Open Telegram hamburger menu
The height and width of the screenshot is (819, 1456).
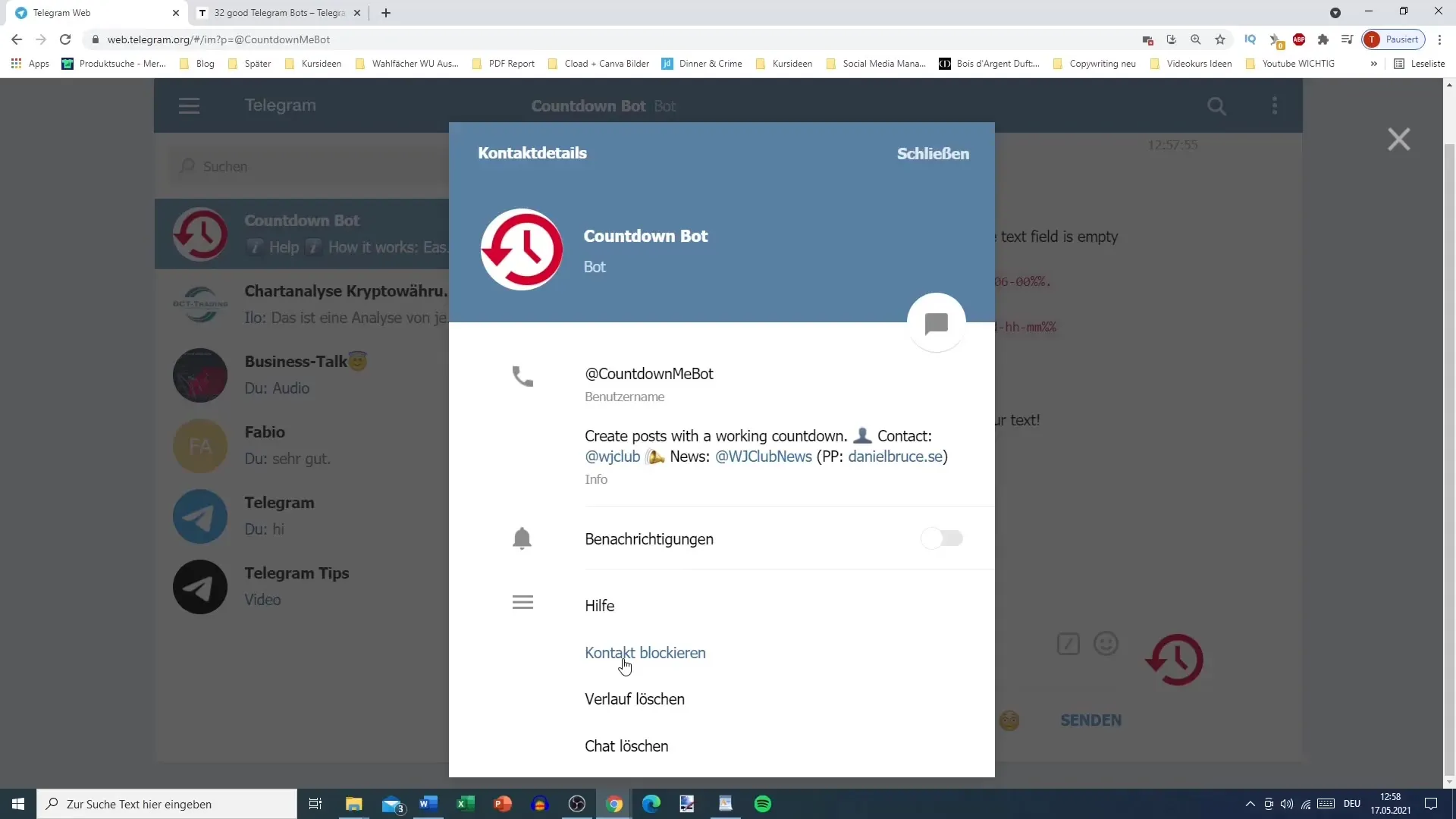pos(189,105)
